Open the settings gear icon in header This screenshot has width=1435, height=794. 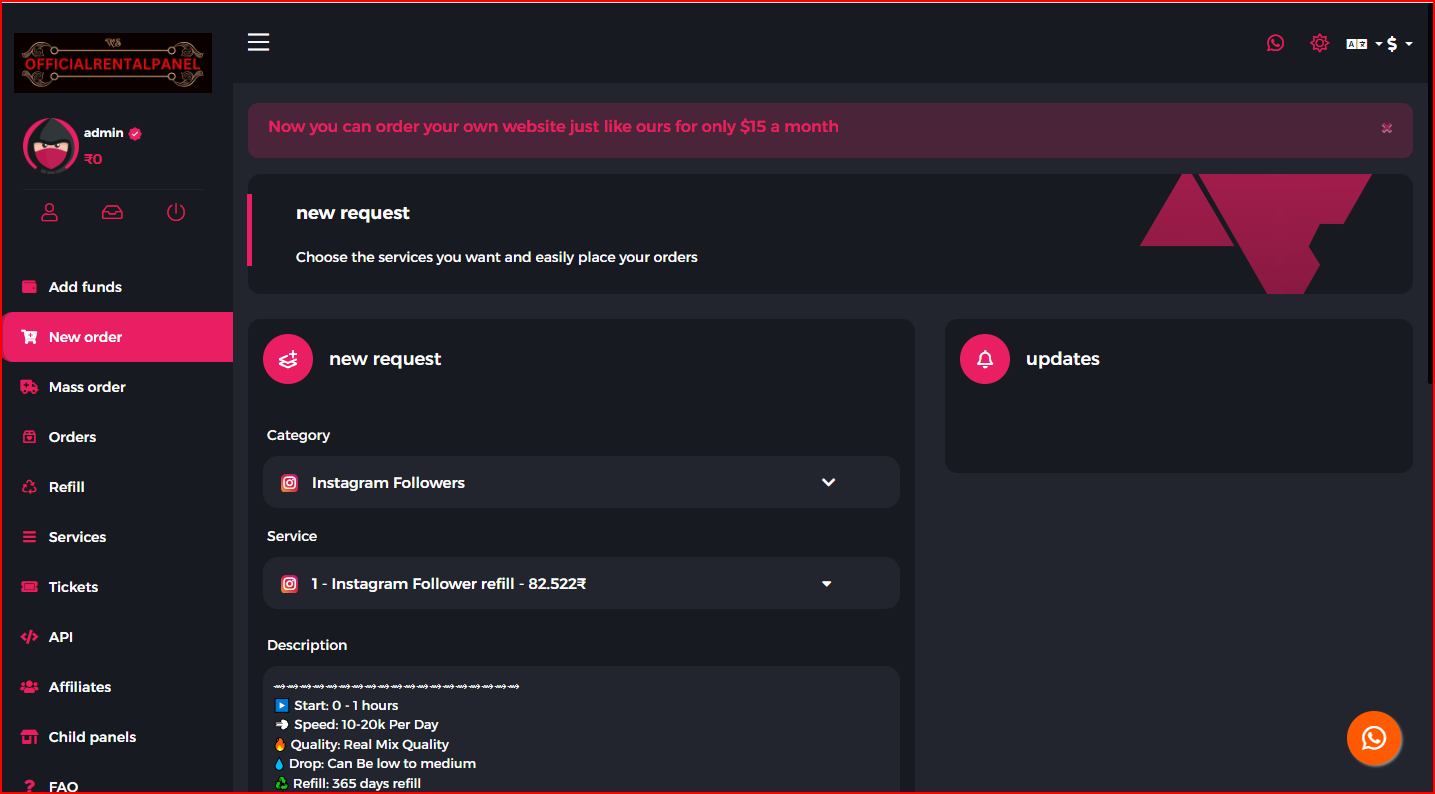point(1319,43)
